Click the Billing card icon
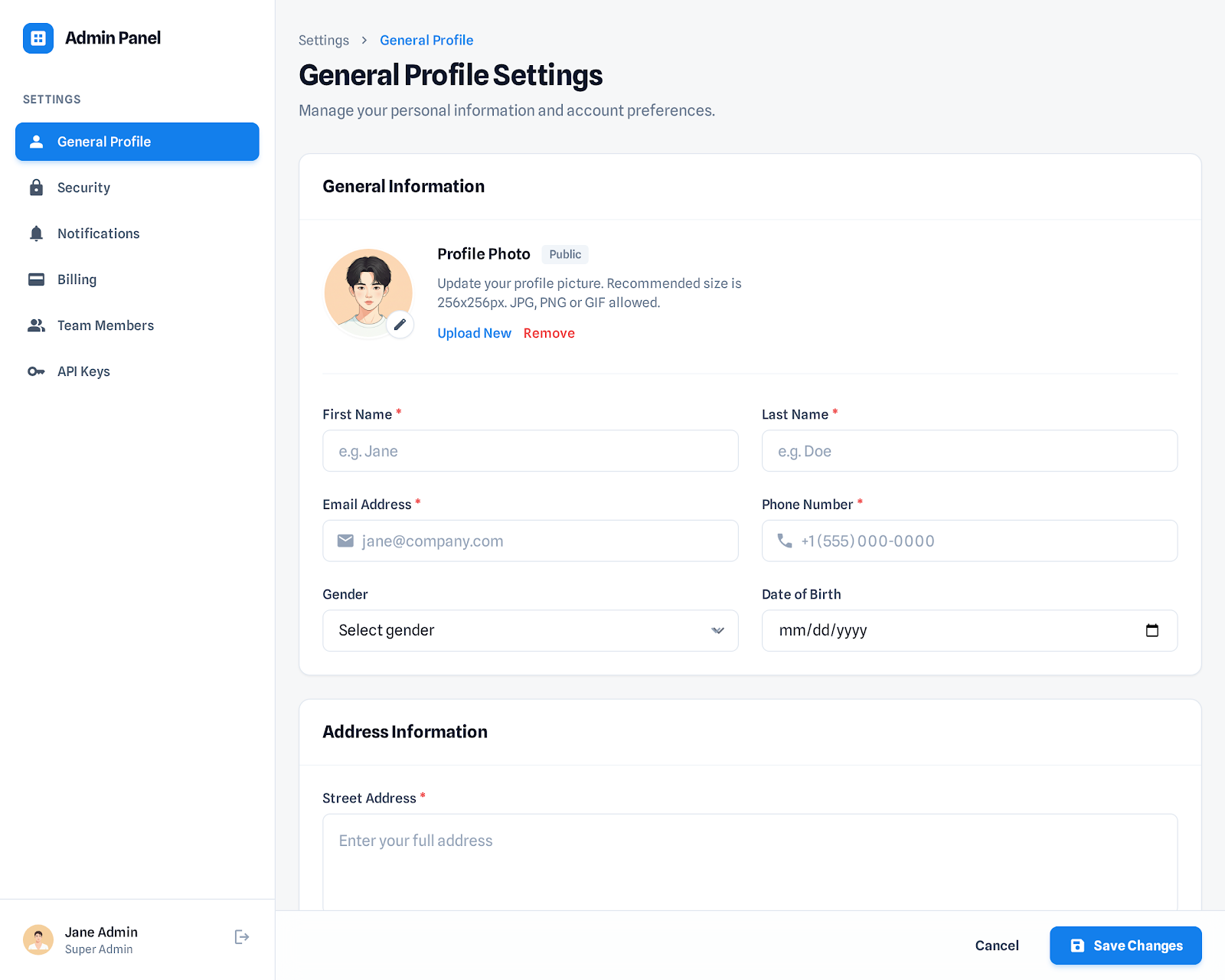Image resolution: width=1225 pixels, height=980 pixels. pyautogui.click(x=36, y=279)
